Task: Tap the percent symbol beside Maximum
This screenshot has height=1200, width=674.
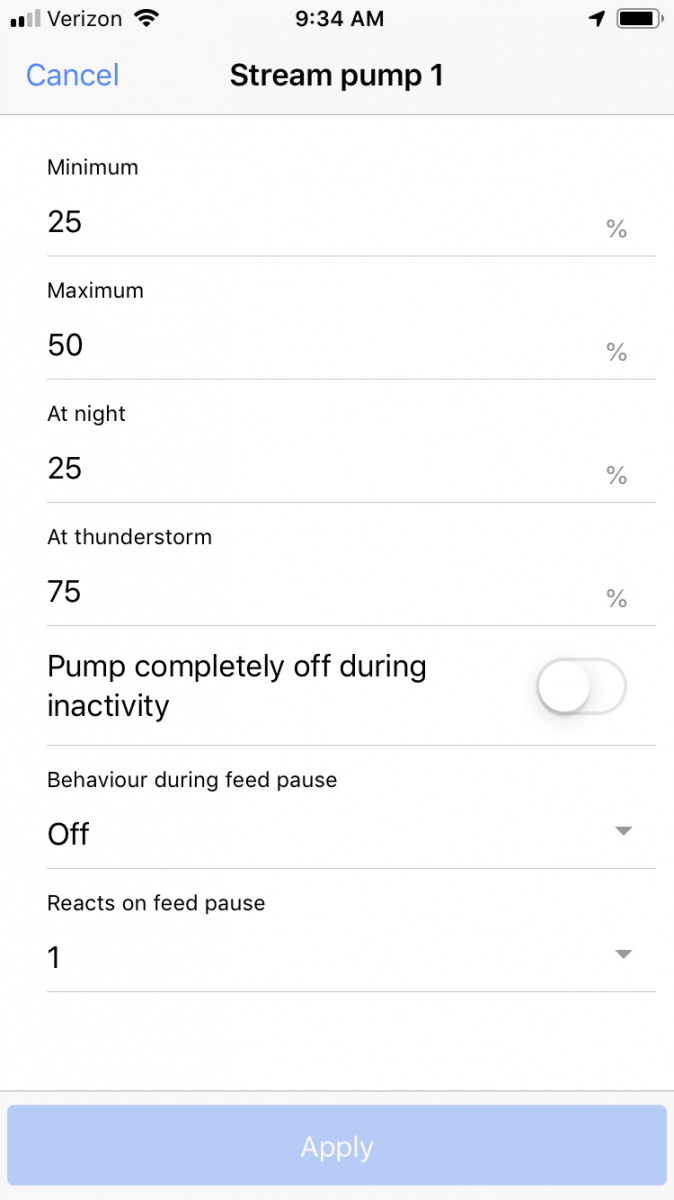Action: pyautogui.click(x=616, y=352)
